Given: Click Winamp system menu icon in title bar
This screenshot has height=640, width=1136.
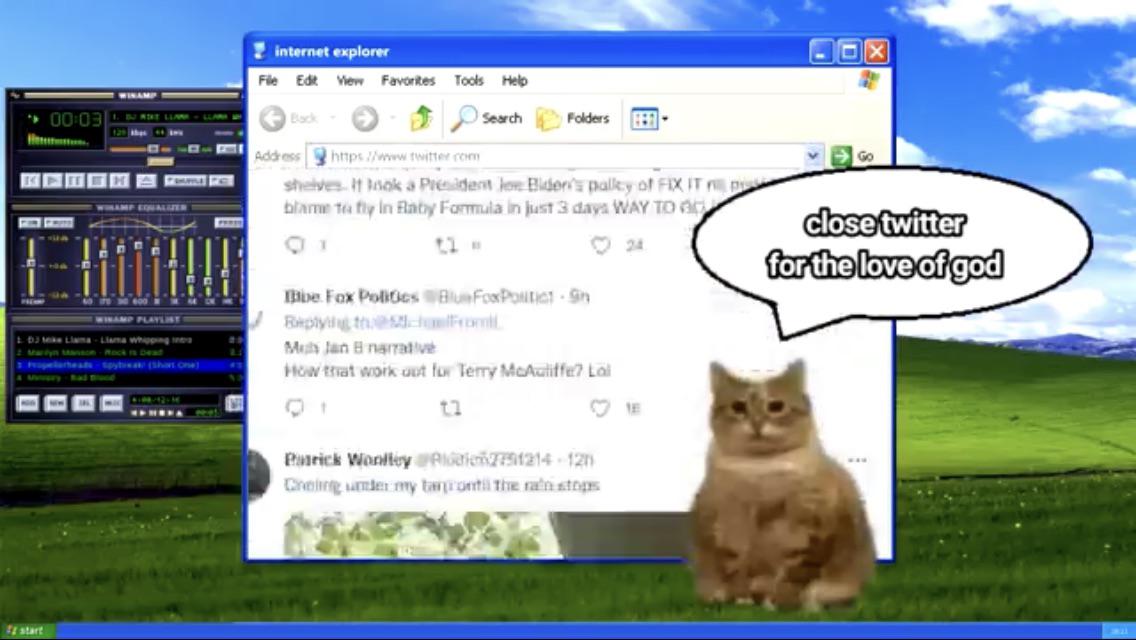Looking at the screenshot, I should (x=14, y=96).
